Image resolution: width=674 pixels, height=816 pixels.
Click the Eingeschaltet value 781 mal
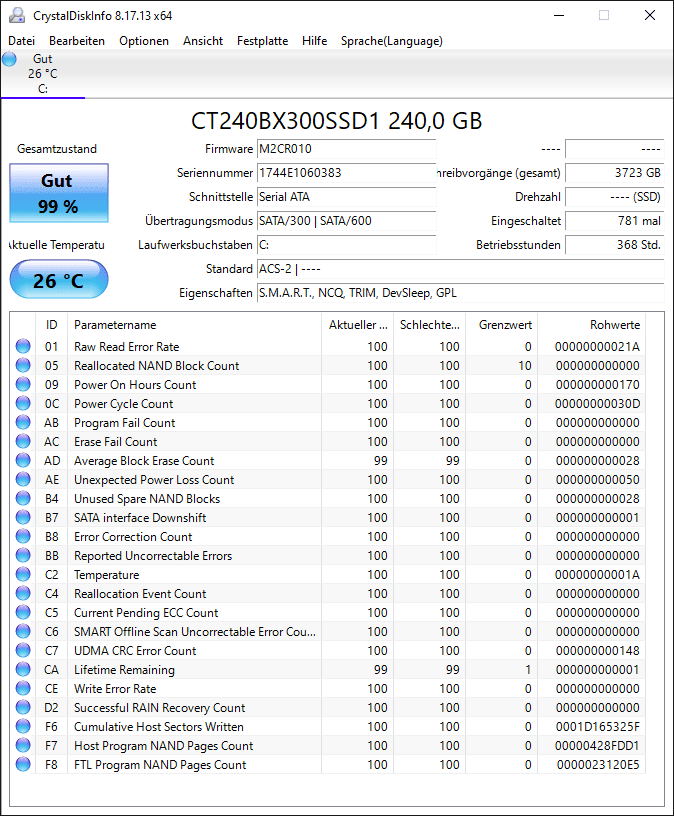click(615, 221)
